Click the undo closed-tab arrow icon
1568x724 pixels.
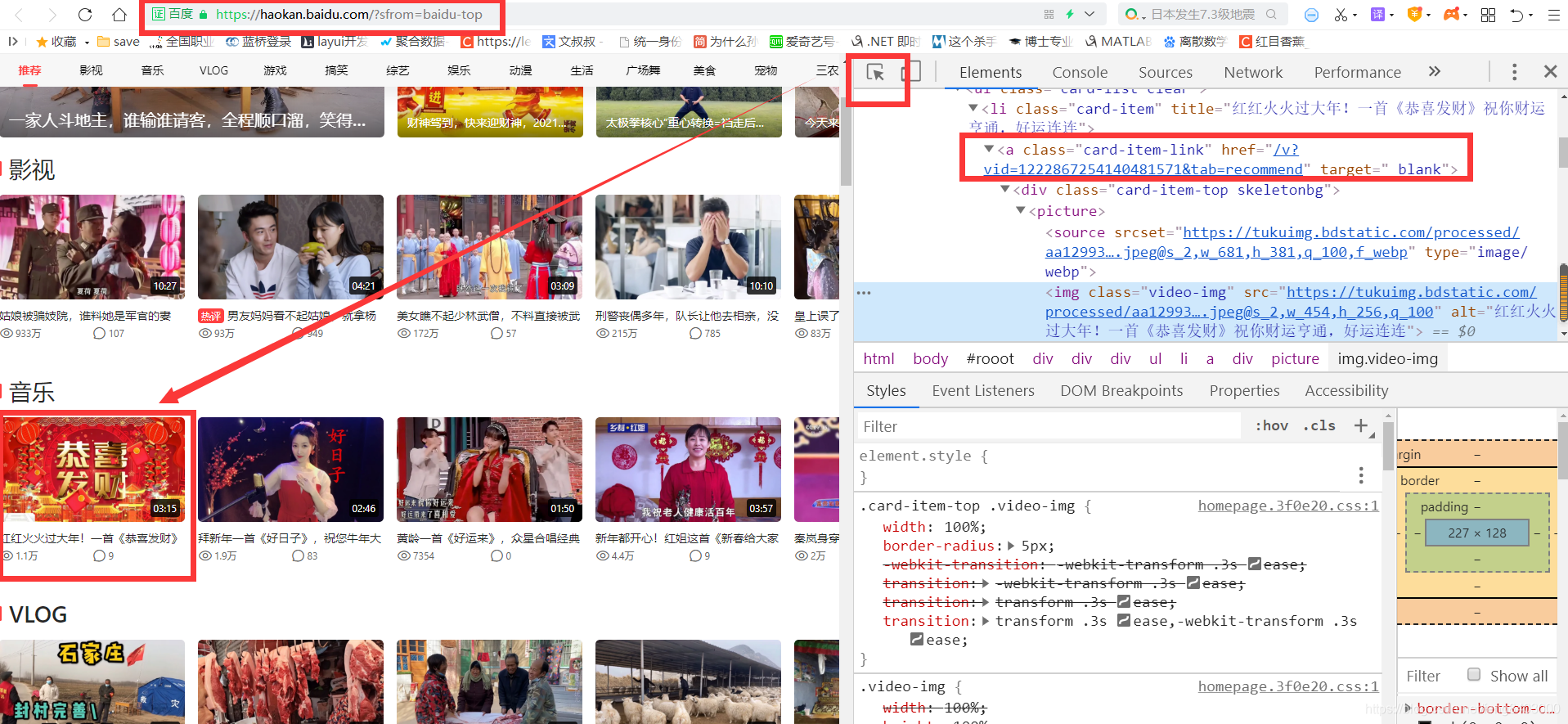point(1517,15)
